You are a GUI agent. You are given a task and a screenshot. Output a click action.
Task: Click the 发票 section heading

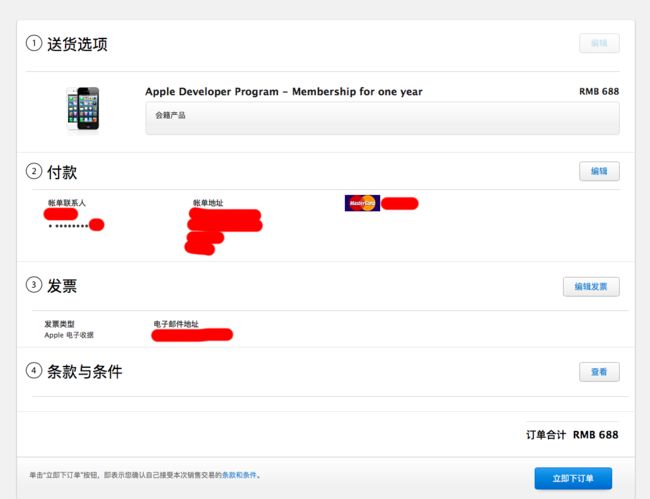(62, 286)
